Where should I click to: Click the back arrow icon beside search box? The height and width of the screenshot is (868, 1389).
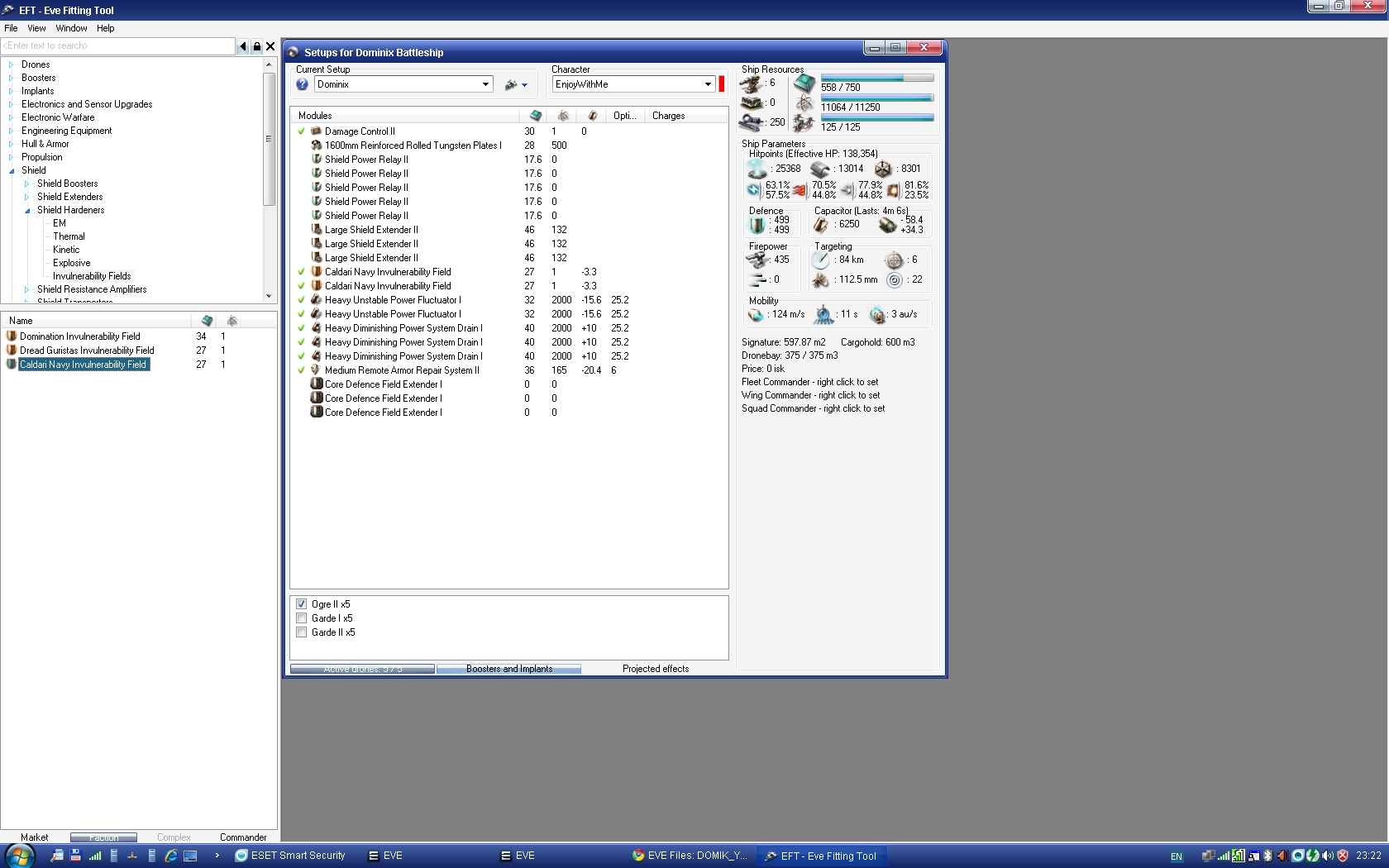(x=243, y=46)
